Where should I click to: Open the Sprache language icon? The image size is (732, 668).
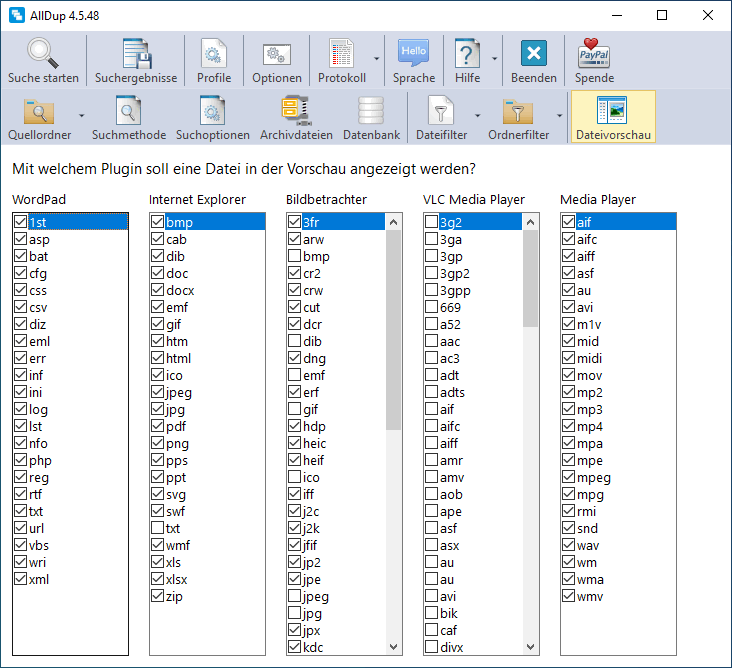tap(413, 54)
